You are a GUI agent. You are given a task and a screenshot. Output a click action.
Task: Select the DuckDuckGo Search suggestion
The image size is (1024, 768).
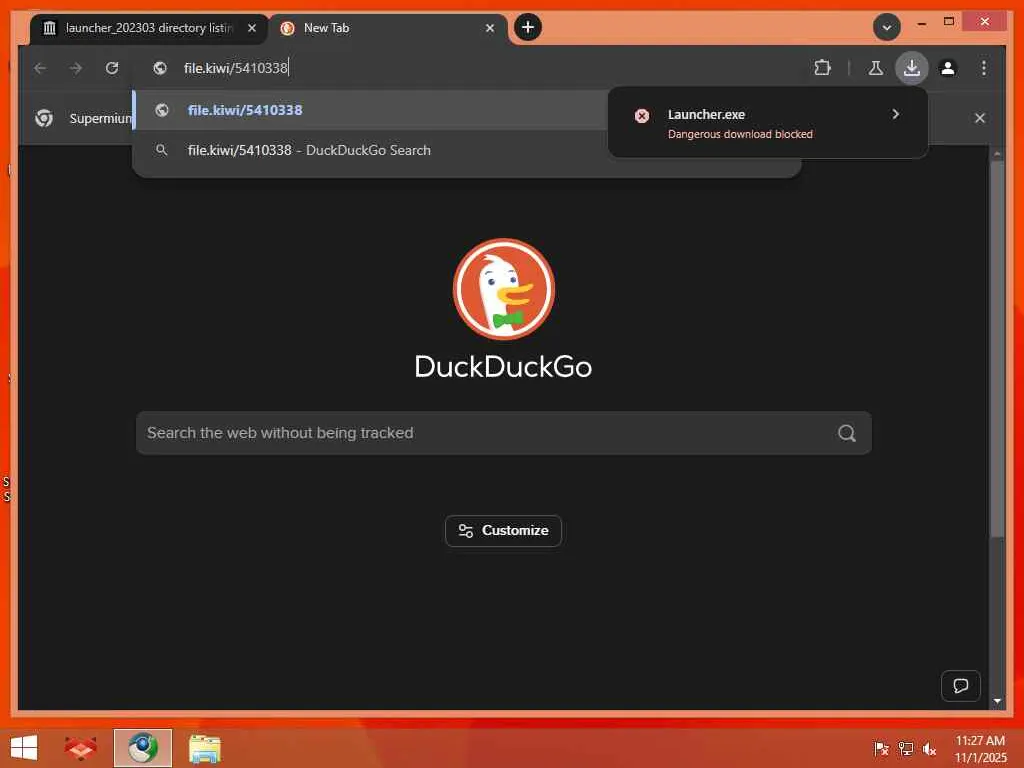tap(371, 150)
